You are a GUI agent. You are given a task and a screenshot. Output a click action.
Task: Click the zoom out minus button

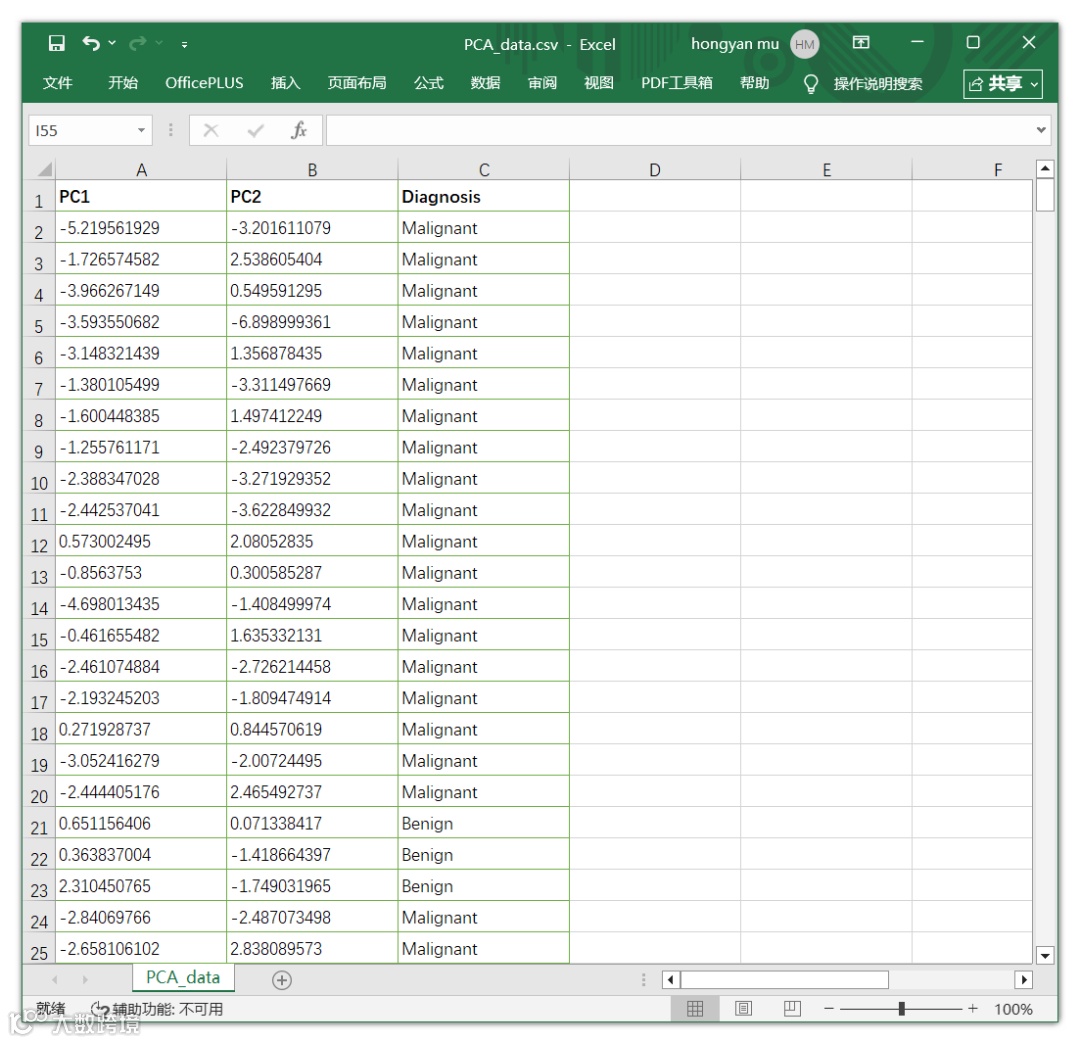(x=829, y=1009)
